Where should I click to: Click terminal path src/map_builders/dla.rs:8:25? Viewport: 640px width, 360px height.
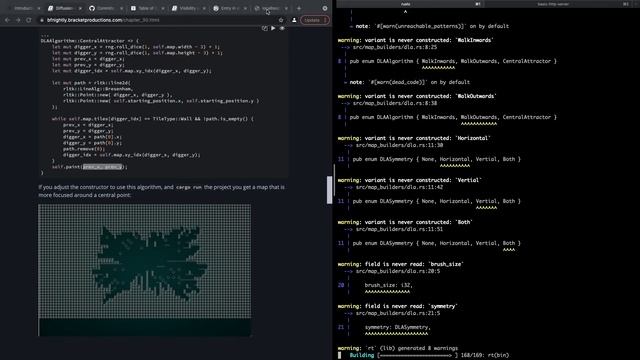395,47
